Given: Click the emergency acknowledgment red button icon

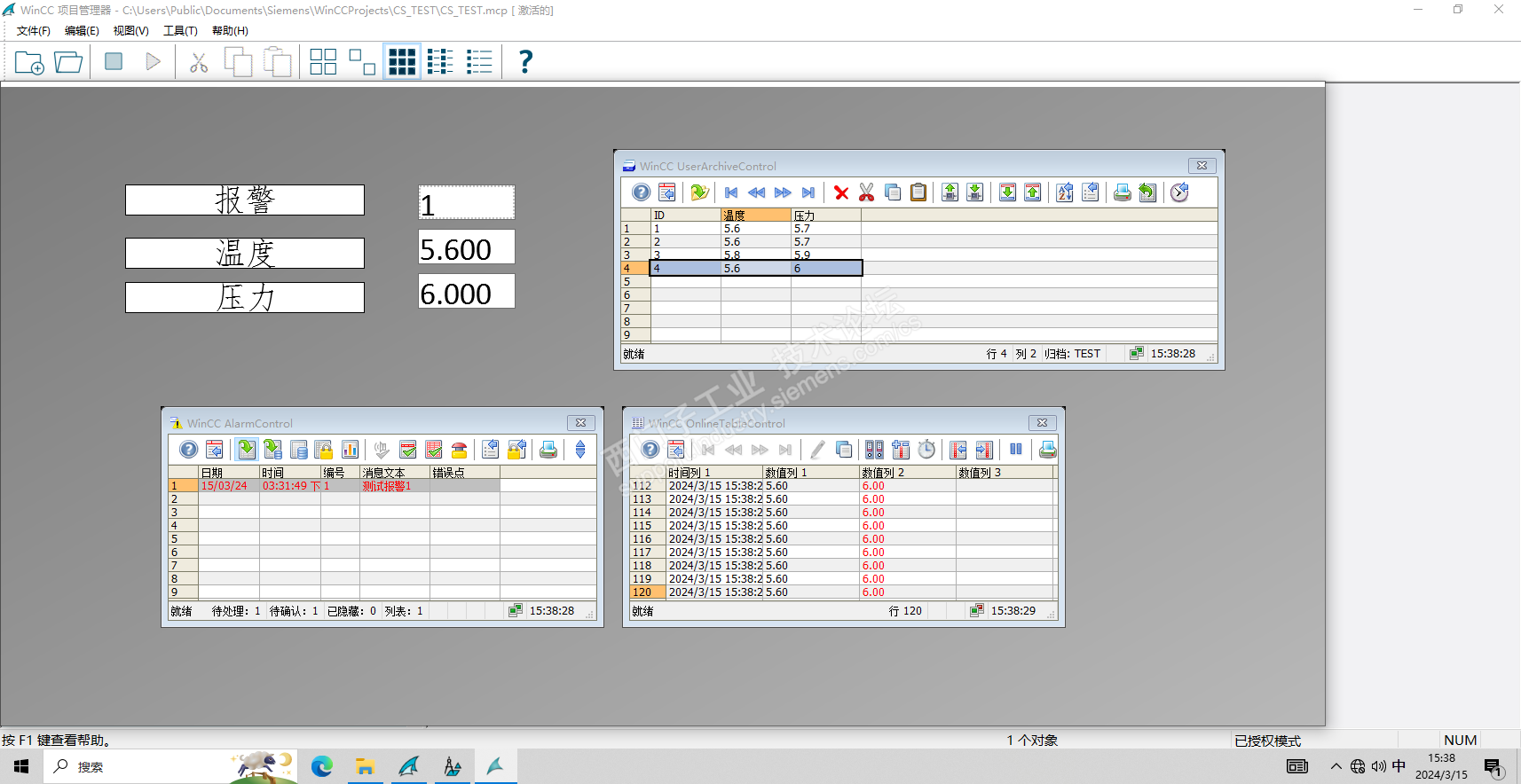Looking at the screenshot, I should coord(459,450).
